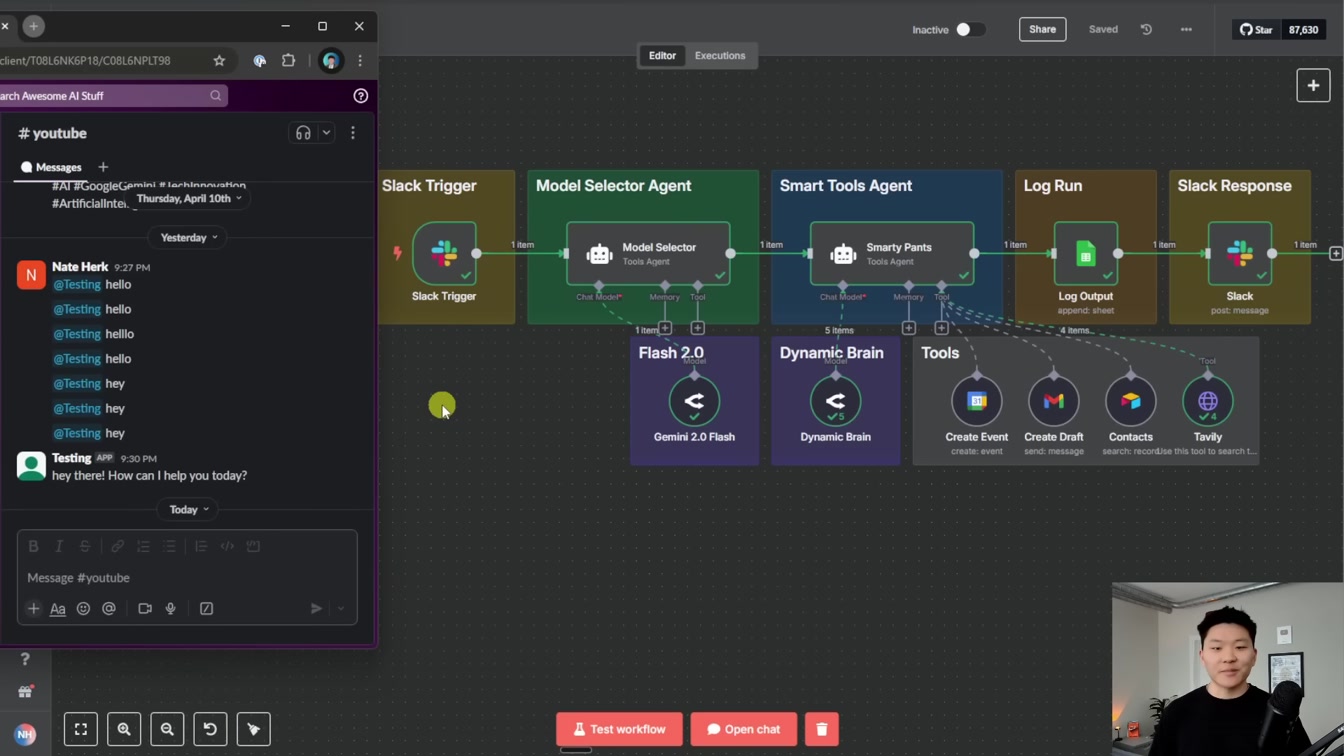Zoom out of the workflow canvas
This screenshot has width=1344, height=756.
[167, 729]
